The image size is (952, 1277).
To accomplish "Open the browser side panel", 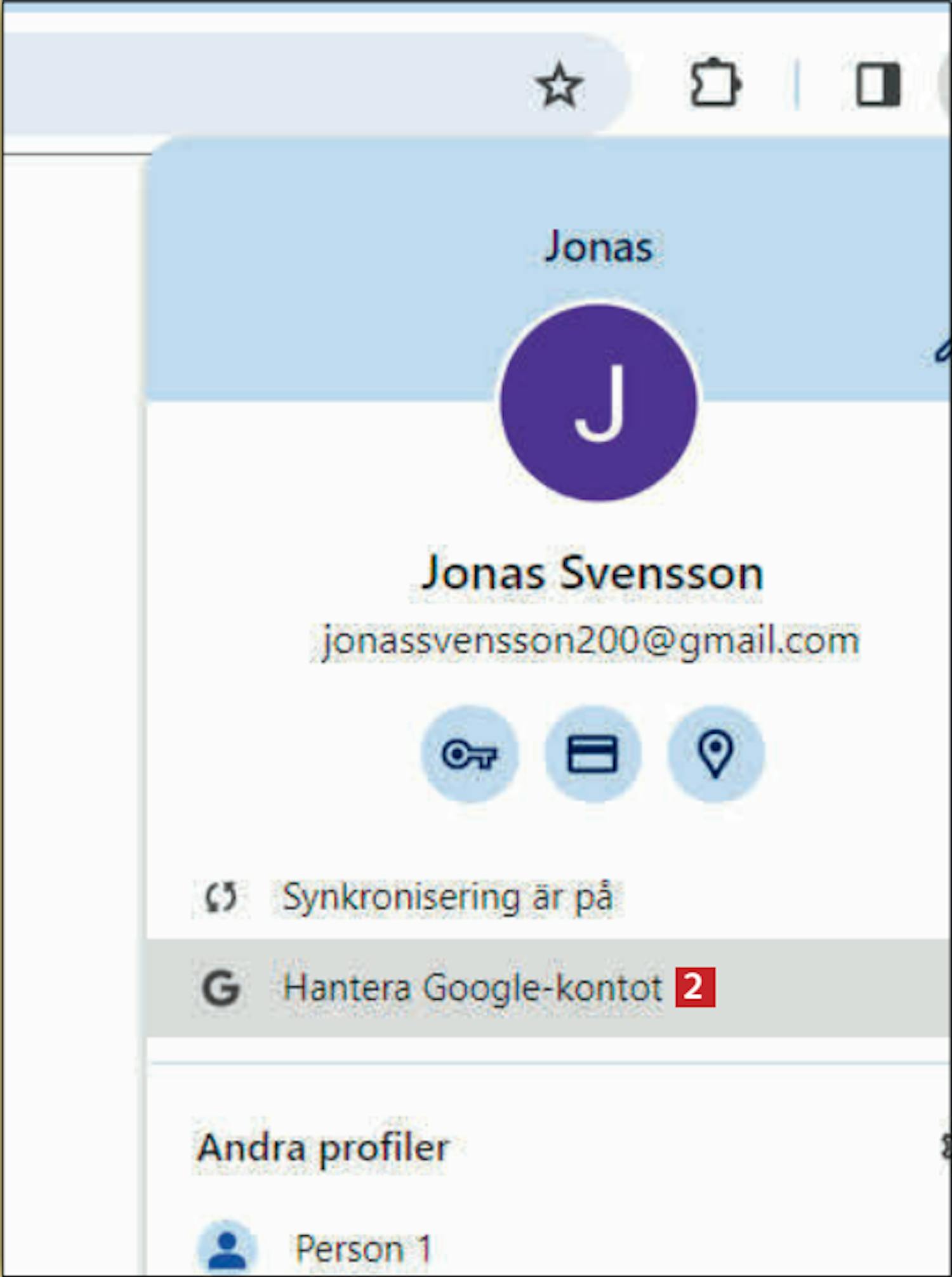I will (x=878, y=84).
